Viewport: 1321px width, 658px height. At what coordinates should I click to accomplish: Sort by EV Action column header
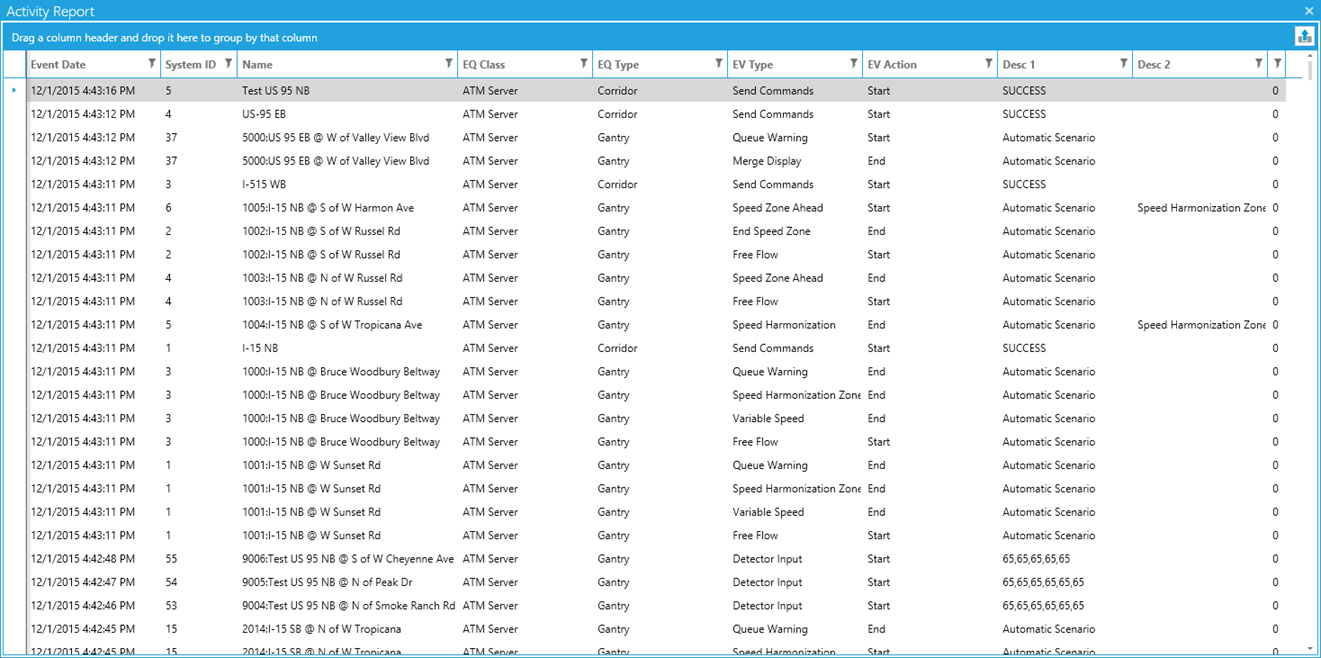[892, 64]
